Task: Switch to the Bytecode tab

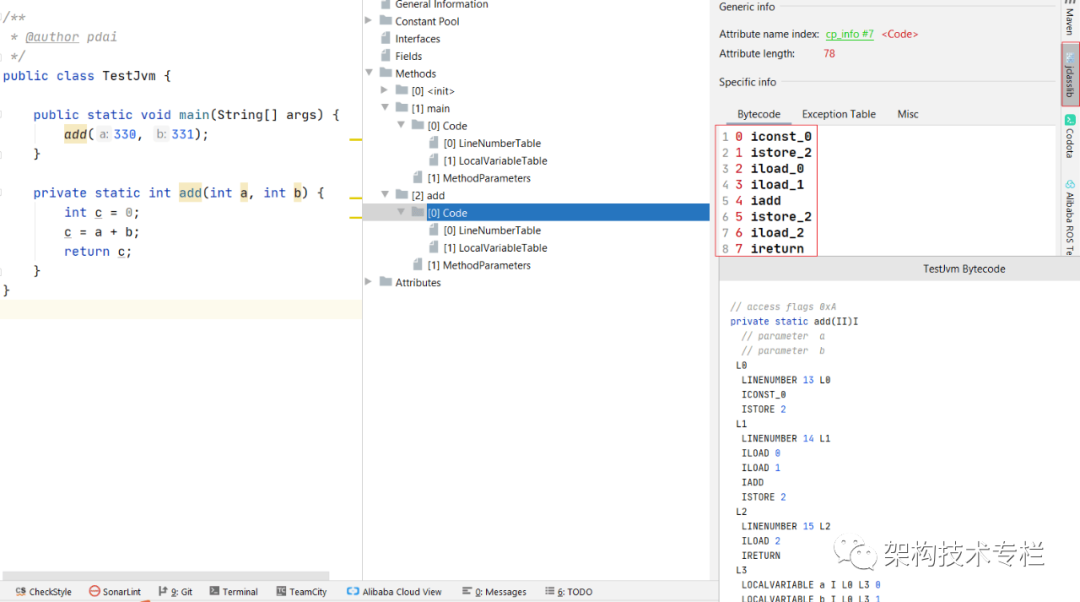Action: click(x=758, y=114)
